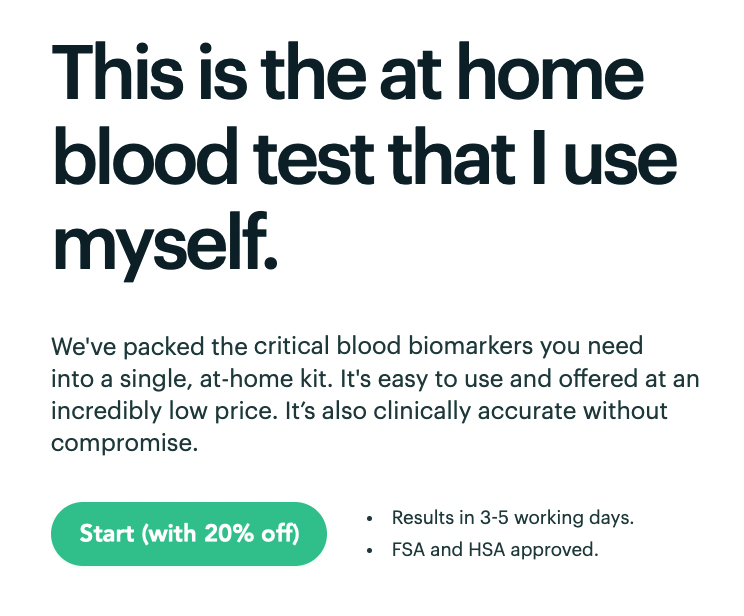744x616 pixels.
Task: Click the bullet dot before 'FSA'
Action: [x=370, y=551]
